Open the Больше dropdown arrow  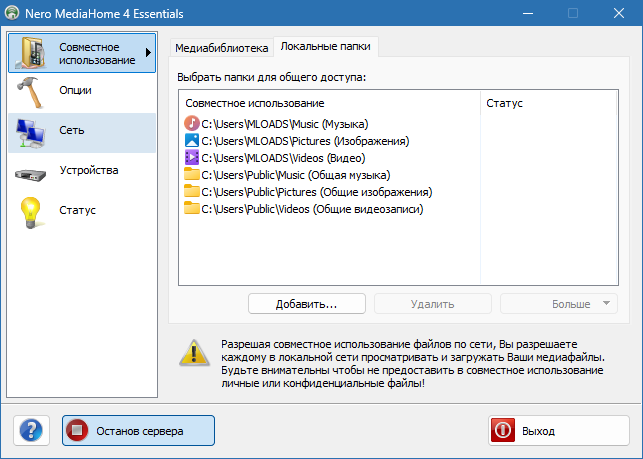607,304
